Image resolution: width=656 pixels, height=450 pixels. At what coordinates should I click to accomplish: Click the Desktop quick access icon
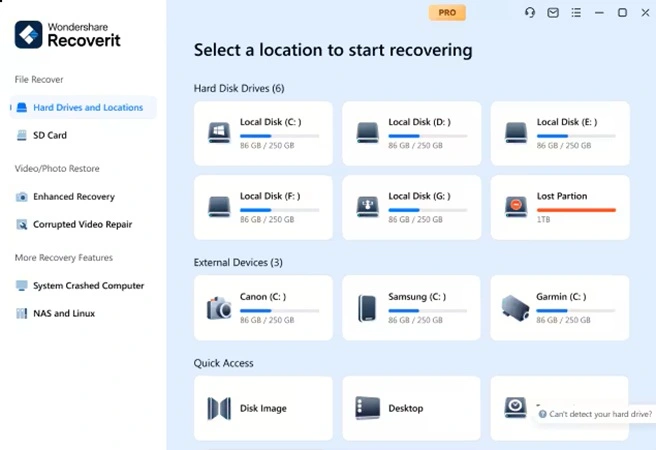[367, 408]
